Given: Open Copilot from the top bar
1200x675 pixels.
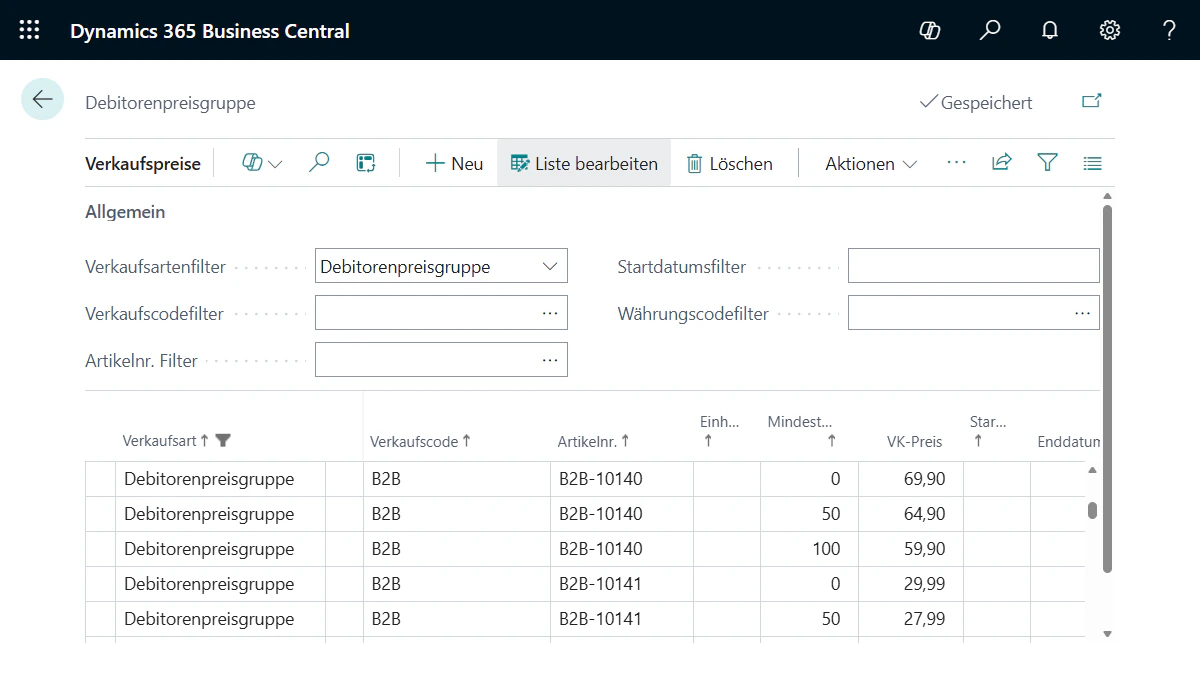Looking at the screenshot, I should tap(930, 30).
